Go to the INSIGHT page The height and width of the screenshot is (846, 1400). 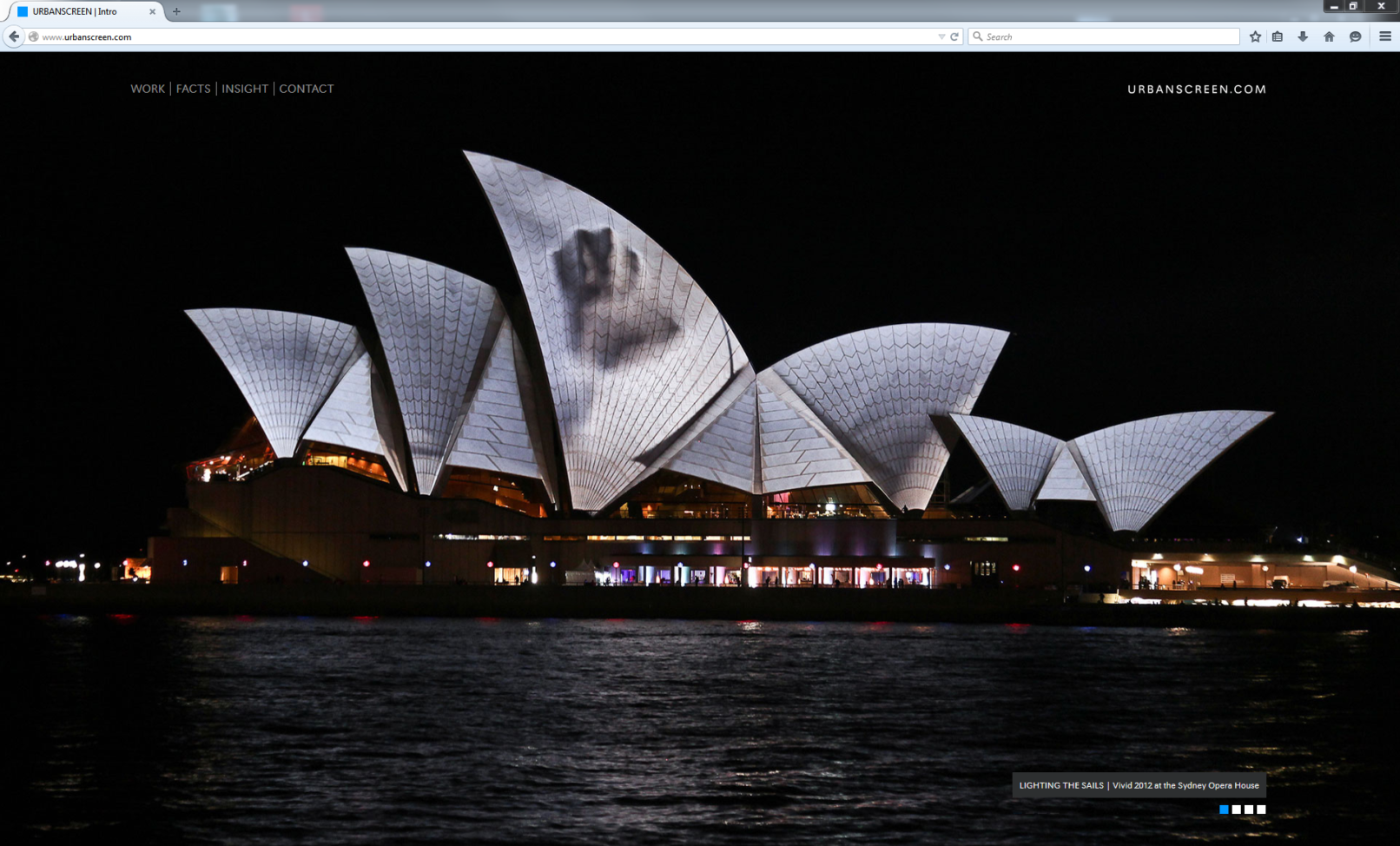245,89
